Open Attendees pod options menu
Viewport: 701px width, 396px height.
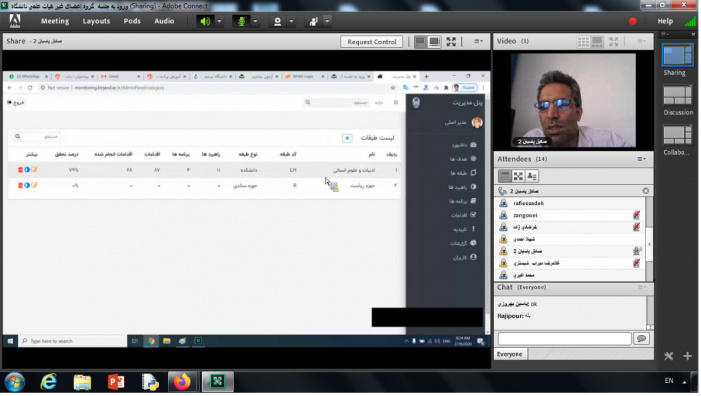tap(642, 159)
